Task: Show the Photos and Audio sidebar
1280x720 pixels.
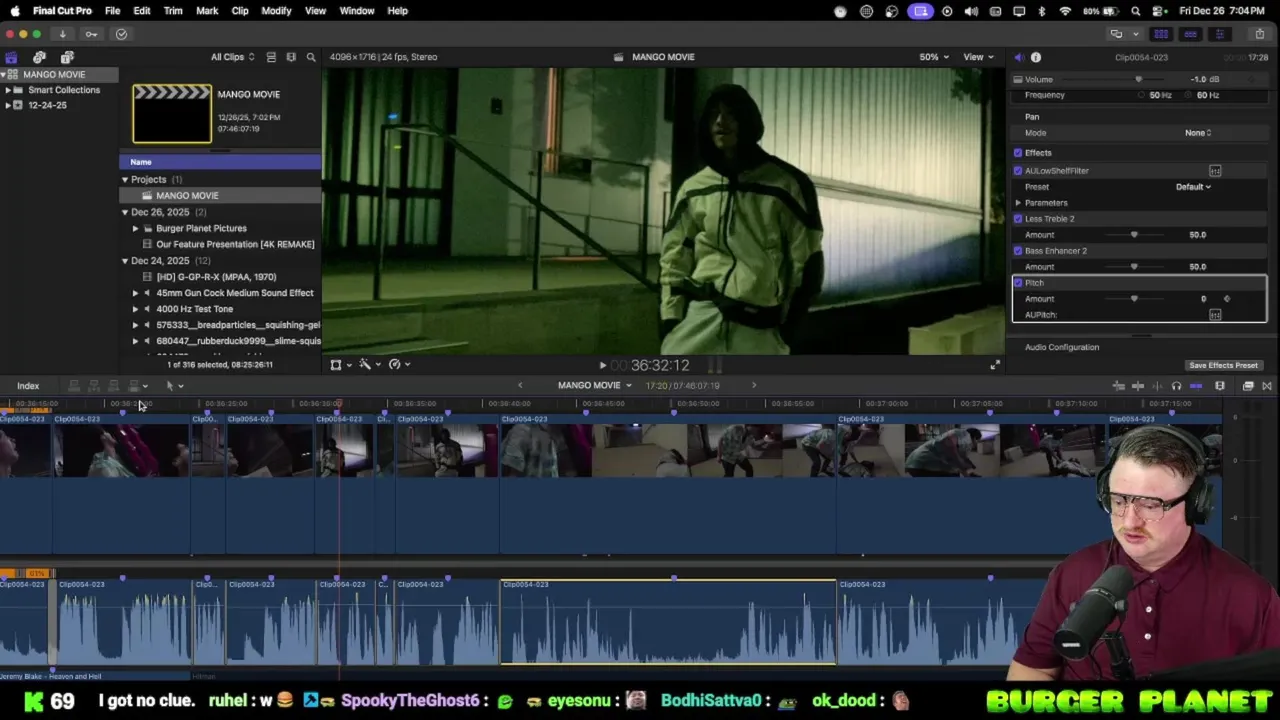Action: [x=39, y=57]
